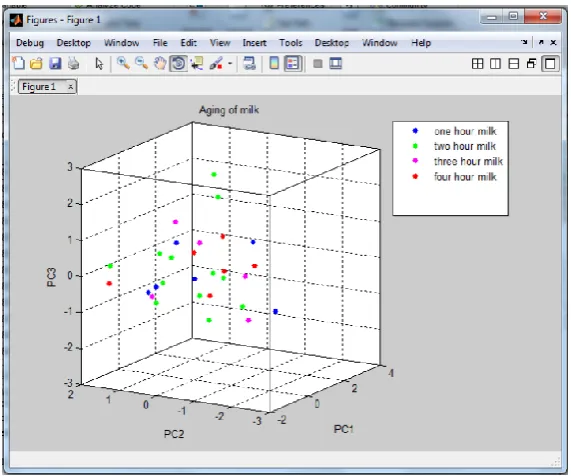
Task: Open the second Window menu before Help
Action: 379,43
